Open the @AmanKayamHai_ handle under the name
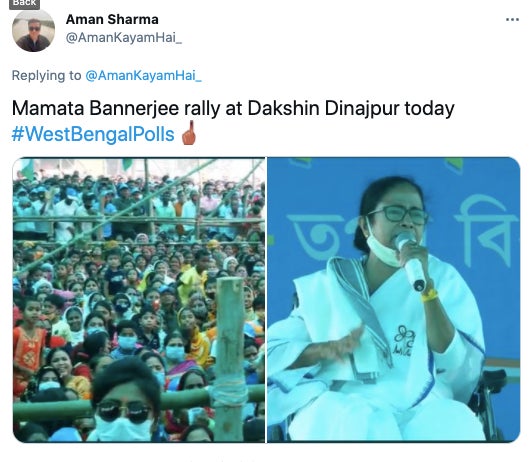The image size is (532, 462). 124,38
